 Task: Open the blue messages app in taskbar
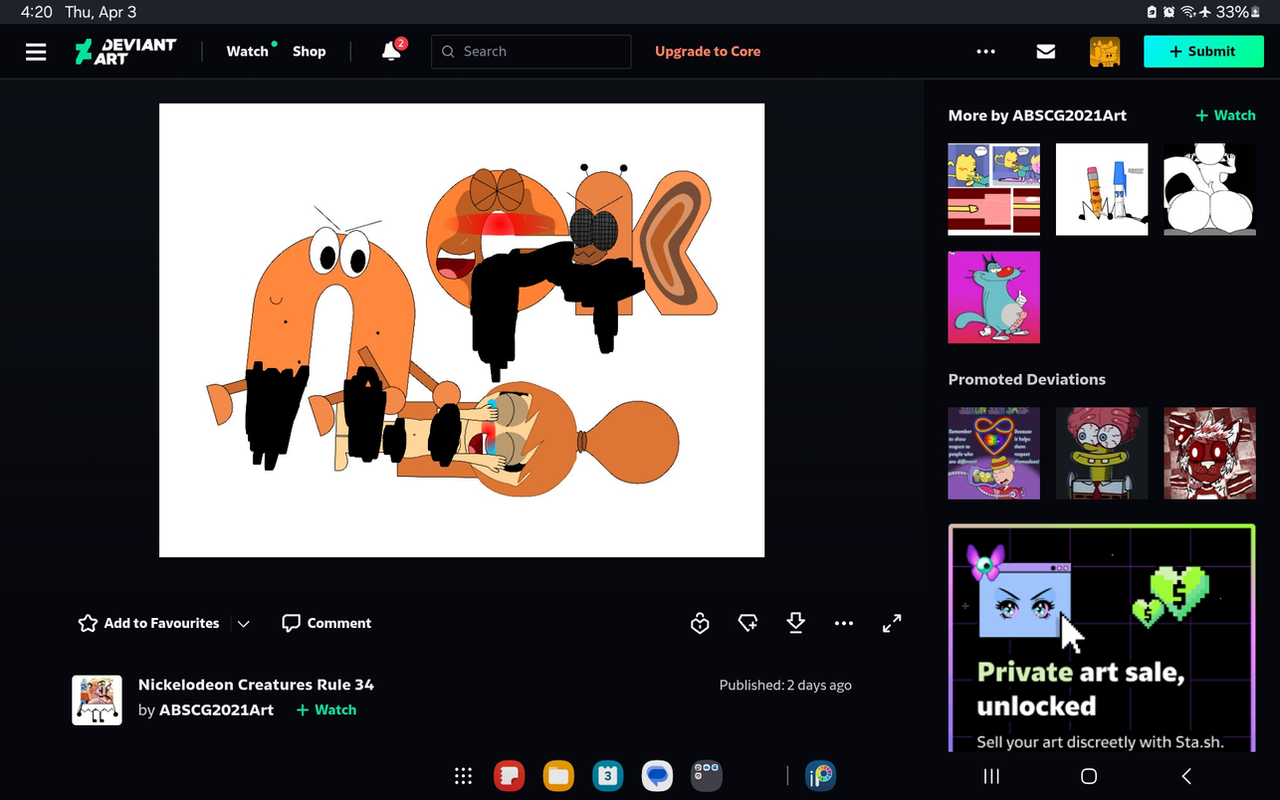point(657,776)
